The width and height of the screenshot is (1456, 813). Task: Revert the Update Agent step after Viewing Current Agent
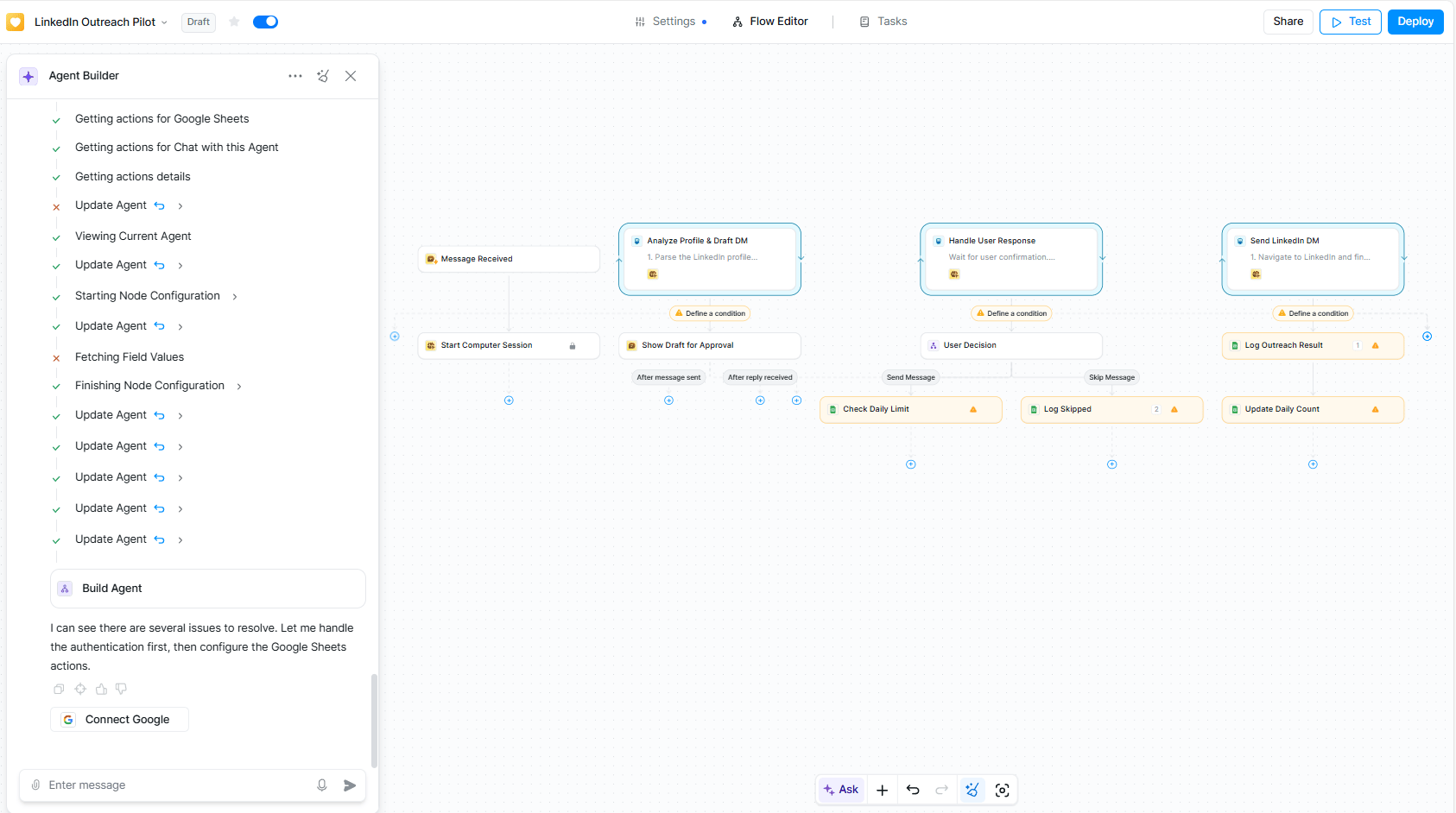[x=159, y=265]
